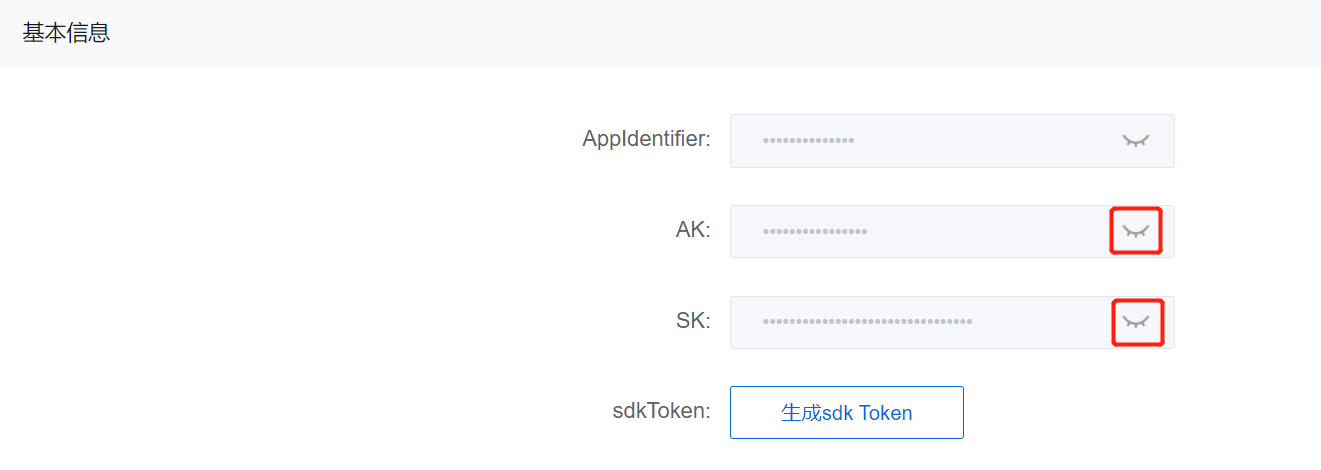The image size is (1321, 470).
Task: Select the SK password field
Action: point(952,322)
